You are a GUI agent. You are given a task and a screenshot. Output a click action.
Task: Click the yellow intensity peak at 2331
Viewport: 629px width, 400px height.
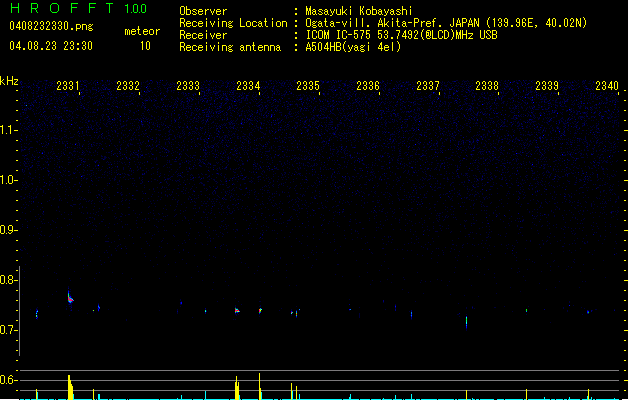[x=70, y=387]
